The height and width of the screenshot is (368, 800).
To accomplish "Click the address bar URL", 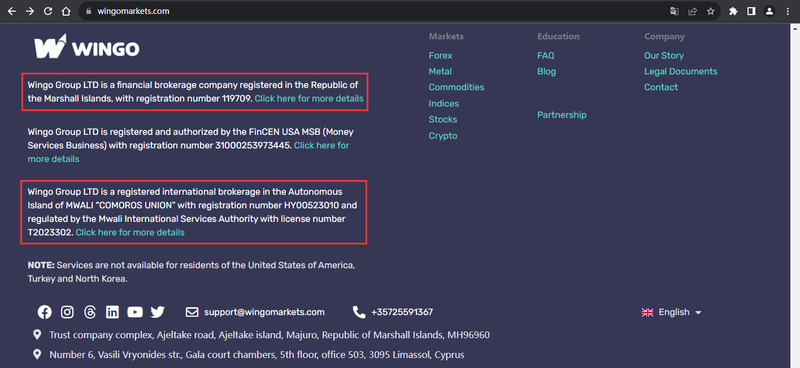I will 133,11.
